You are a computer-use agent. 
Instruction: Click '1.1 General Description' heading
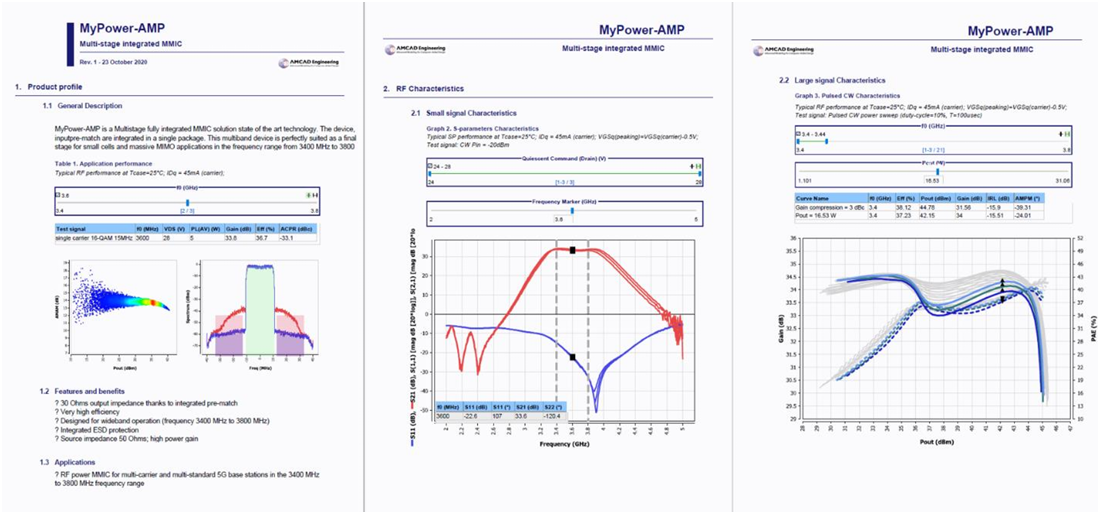point(82,106)
